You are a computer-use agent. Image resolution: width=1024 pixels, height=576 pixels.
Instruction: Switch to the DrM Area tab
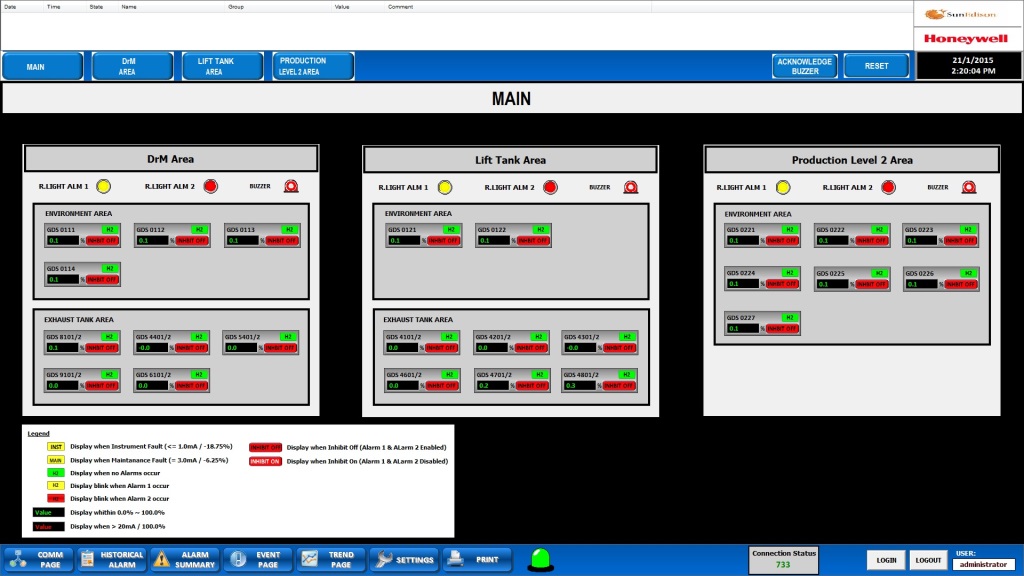point(133,66)
